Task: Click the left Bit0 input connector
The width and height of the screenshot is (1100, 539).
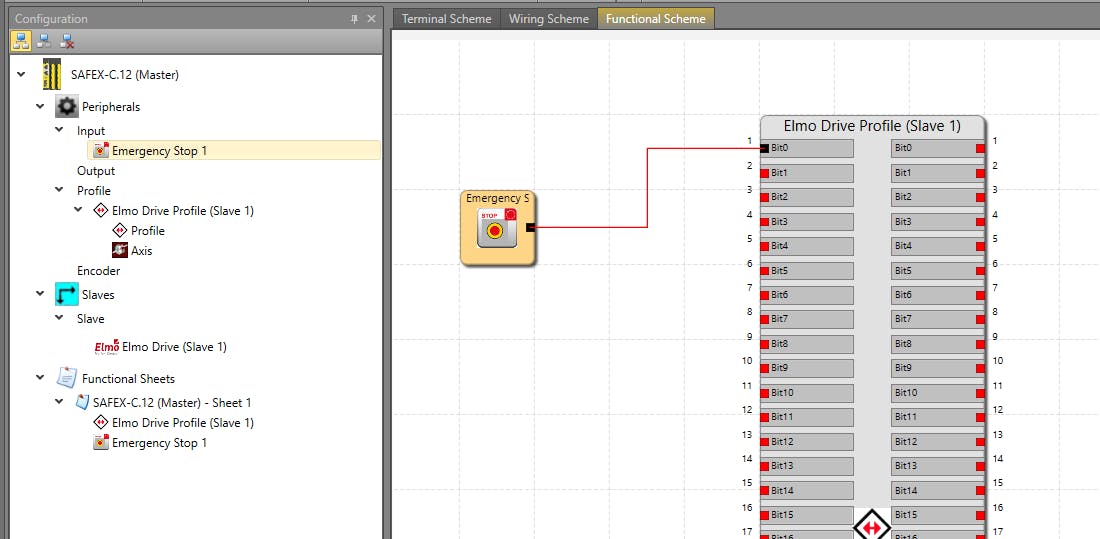Action: 765,148
